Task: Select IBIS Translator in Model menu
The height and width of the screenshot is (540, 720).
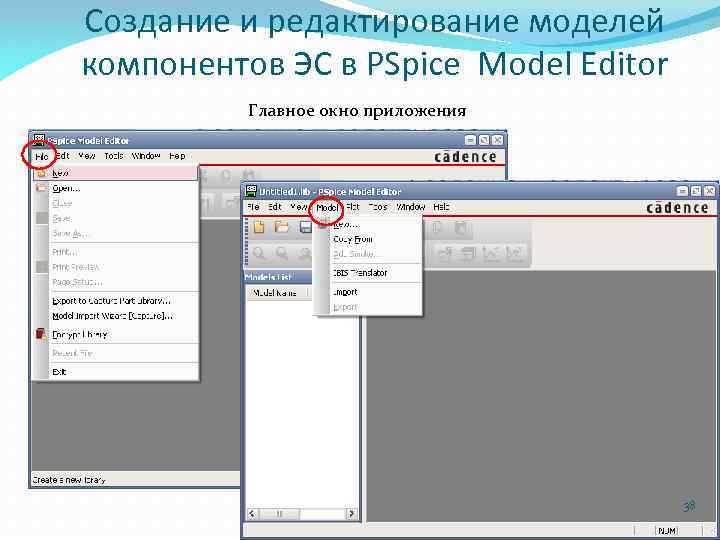Action: 368,273
